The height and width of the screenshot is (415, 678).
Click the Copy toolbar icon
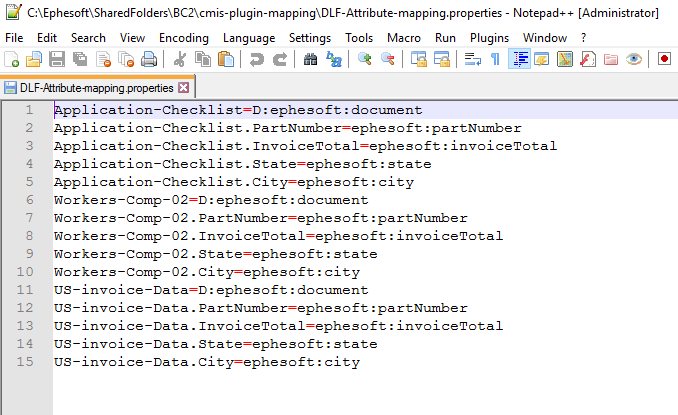click(203, 59)
